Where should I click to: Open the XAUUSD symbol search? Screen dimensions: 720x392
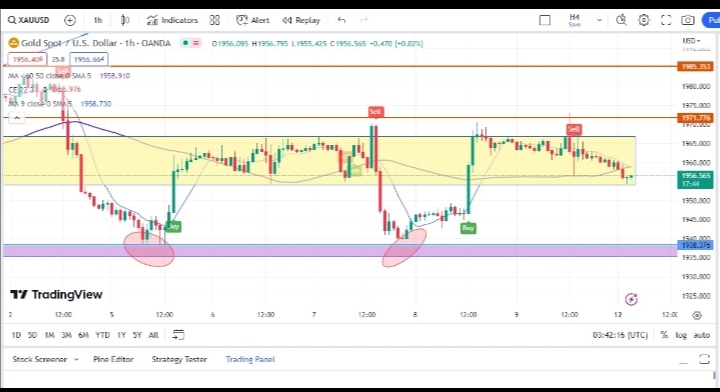(29, 20)
